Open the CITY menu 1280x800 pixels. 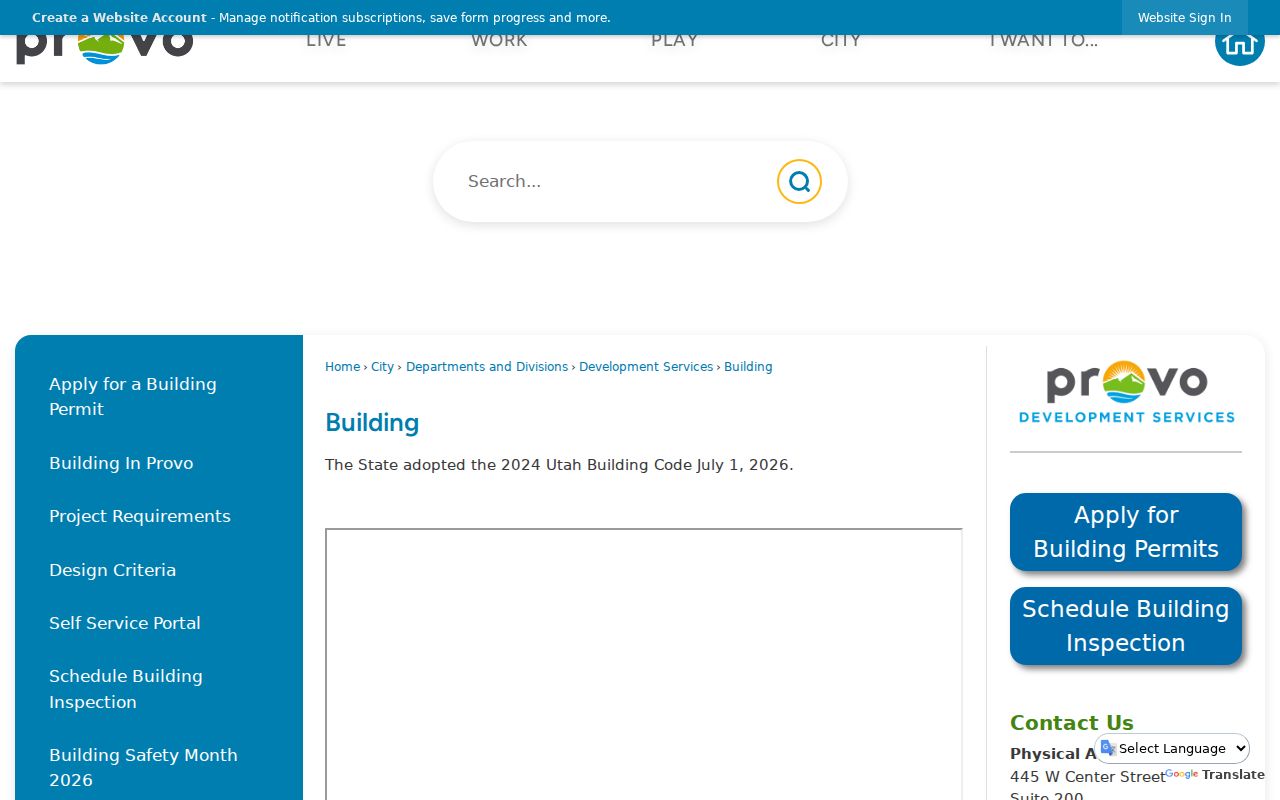841,42
